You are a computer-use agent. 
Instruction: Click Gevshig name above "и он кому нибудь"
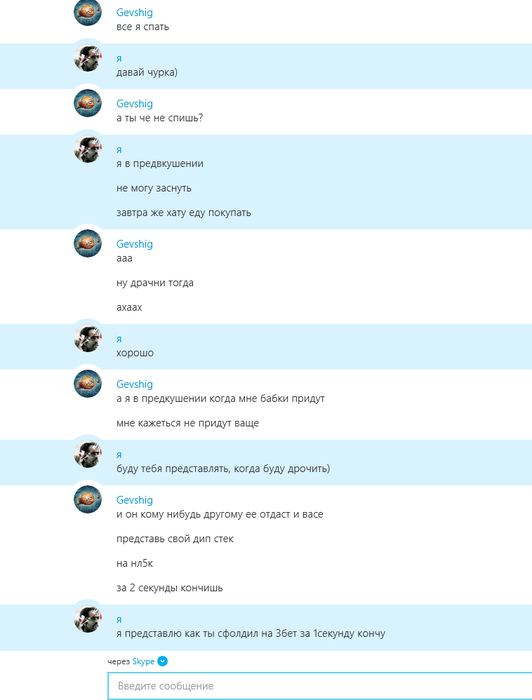pos(134,500)
